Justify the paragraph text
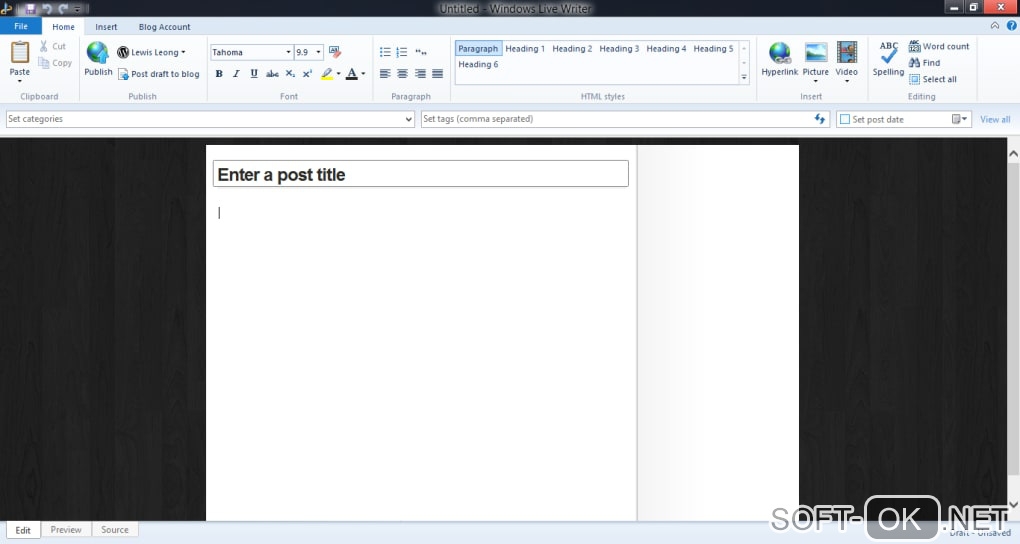 pyautogui.click(x=438, y=74)
